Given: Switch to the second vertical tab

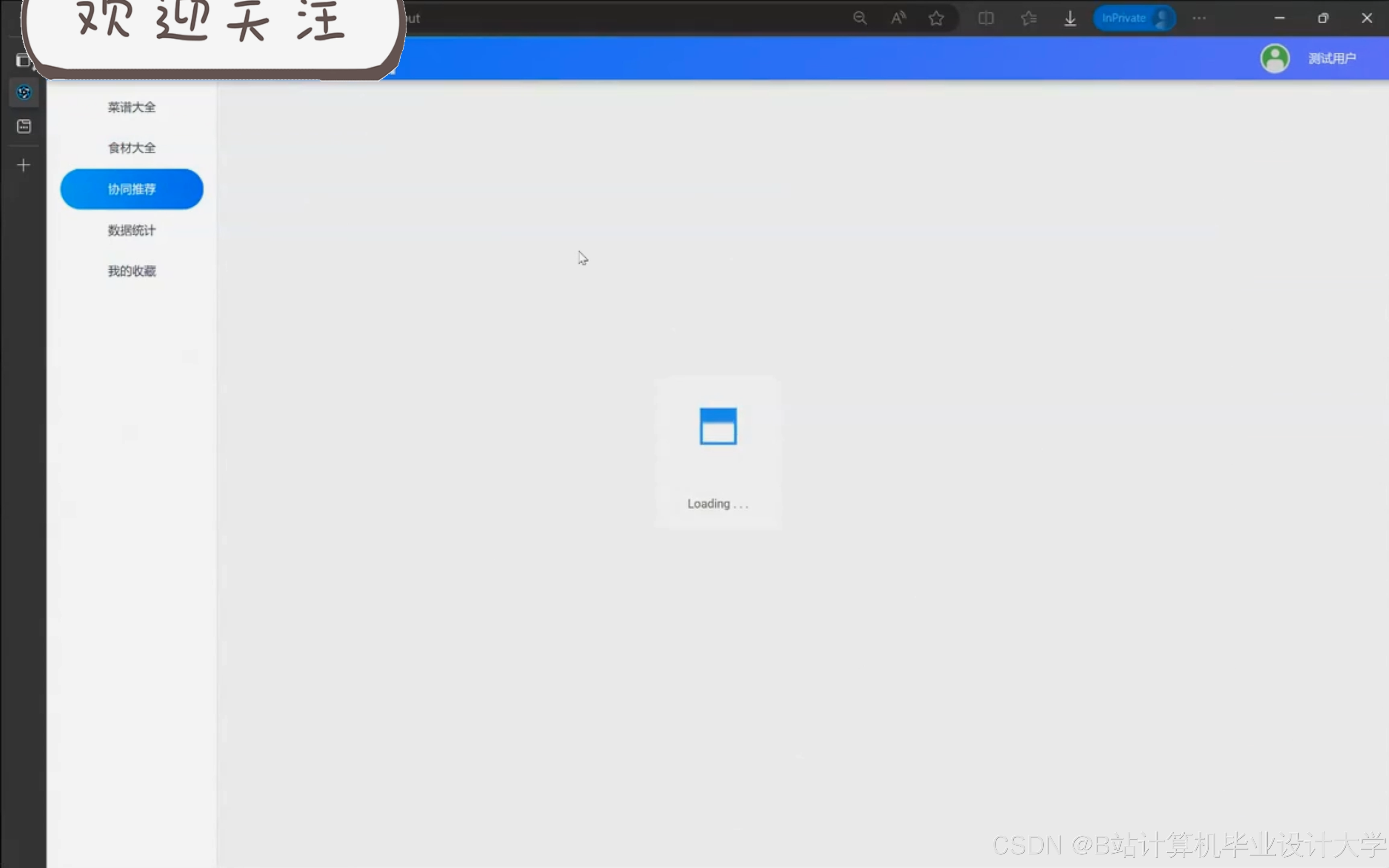Looking at the screenshot, I should coord(24,126).
